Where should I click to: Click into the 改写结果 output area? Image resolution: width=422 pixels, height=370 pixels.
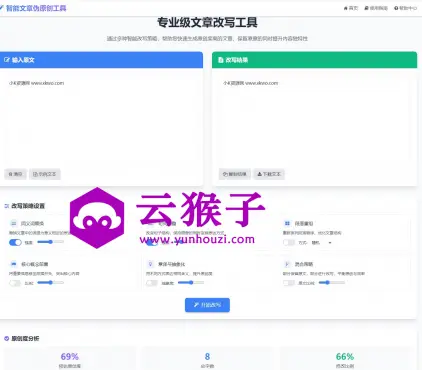[x=314, y=120]
